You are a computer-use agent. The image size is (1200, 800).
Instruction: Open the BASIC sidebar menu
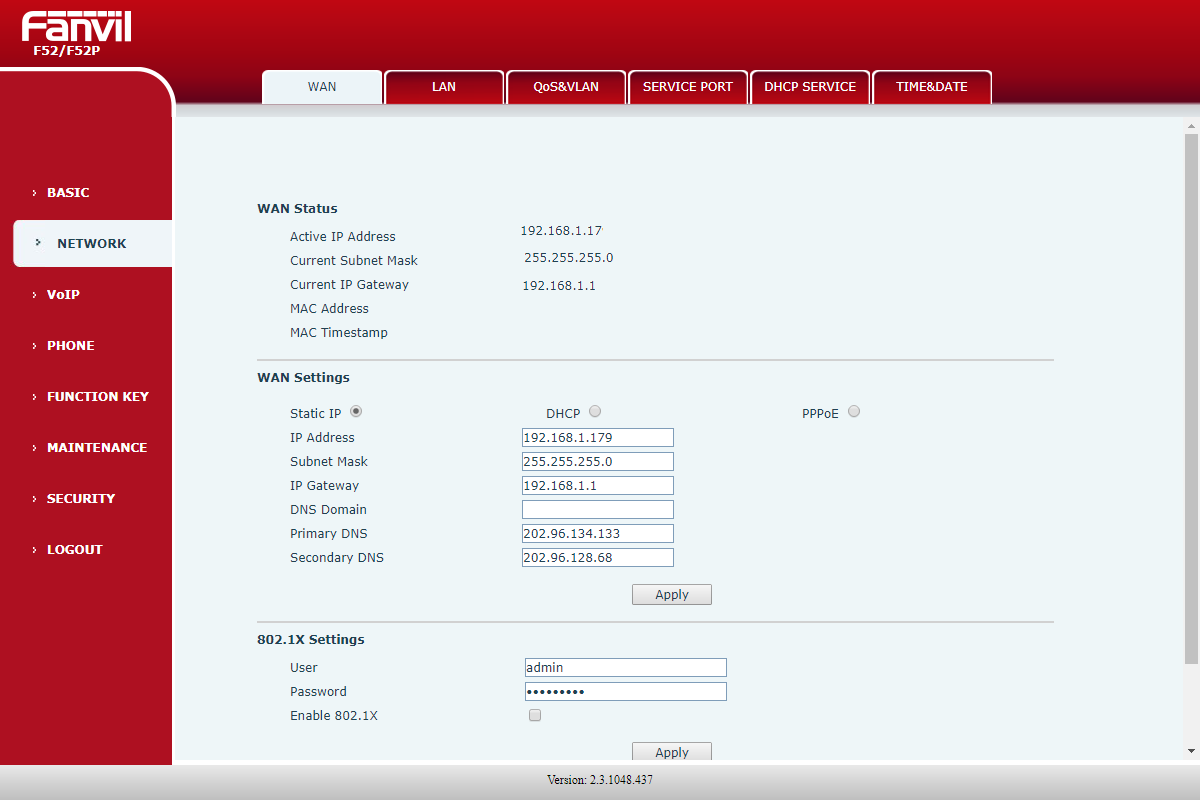[x=68, y=193]
